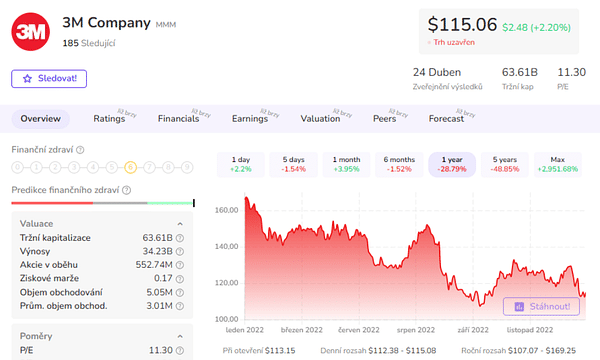The height and width of the screenshot is (360, 600).
Task: Switch to the Peers tab
Action: [385, 119]
